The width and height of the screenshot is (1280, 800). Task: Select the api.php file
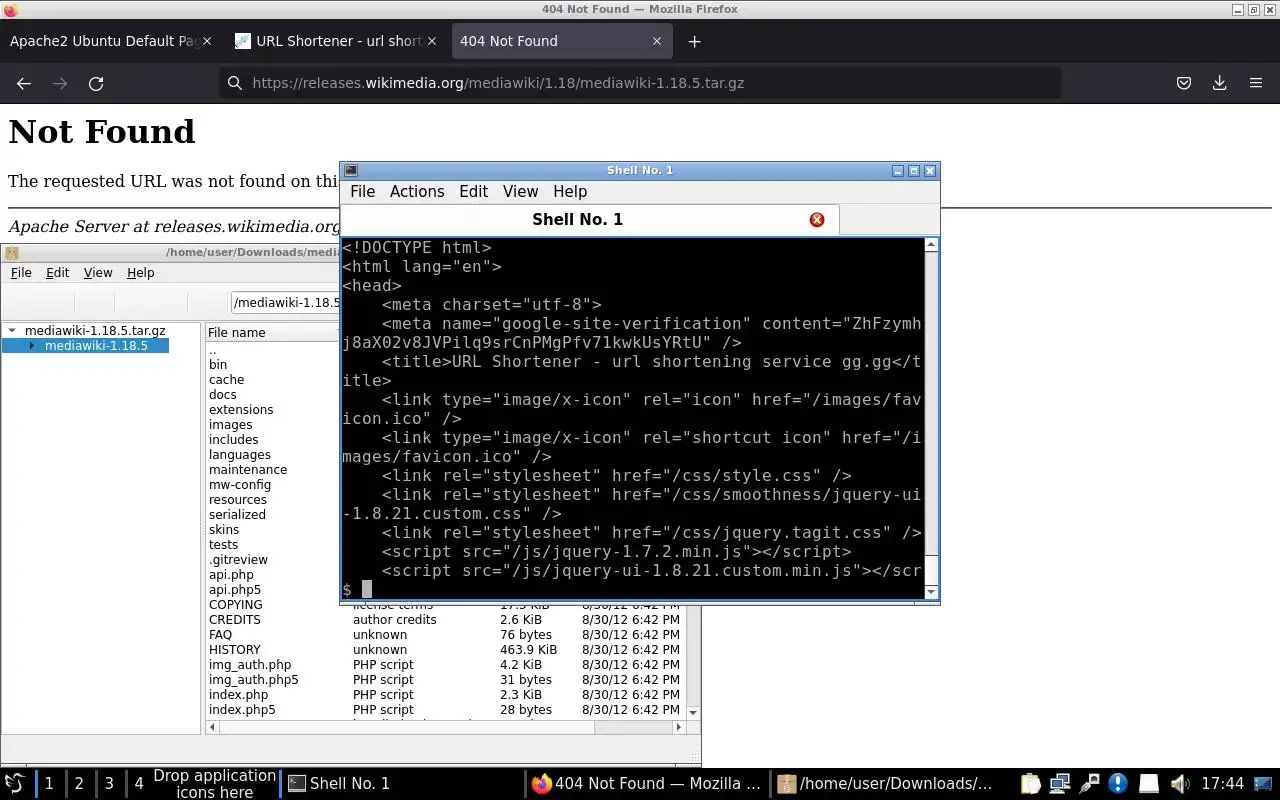click(x=231, y=575)
